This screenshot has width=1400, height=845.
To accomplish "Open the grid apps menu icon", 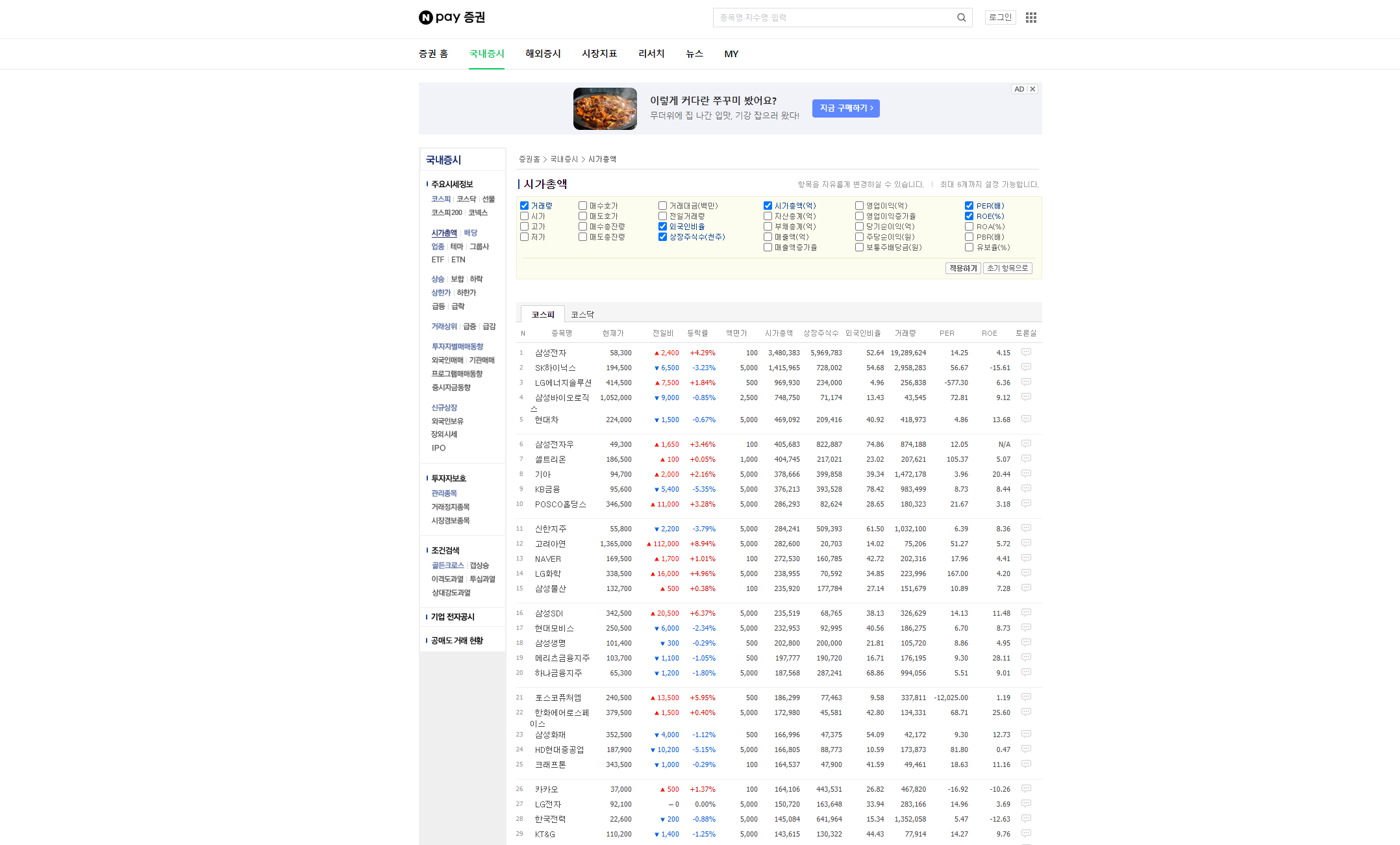I will (x=1031, y=18).
